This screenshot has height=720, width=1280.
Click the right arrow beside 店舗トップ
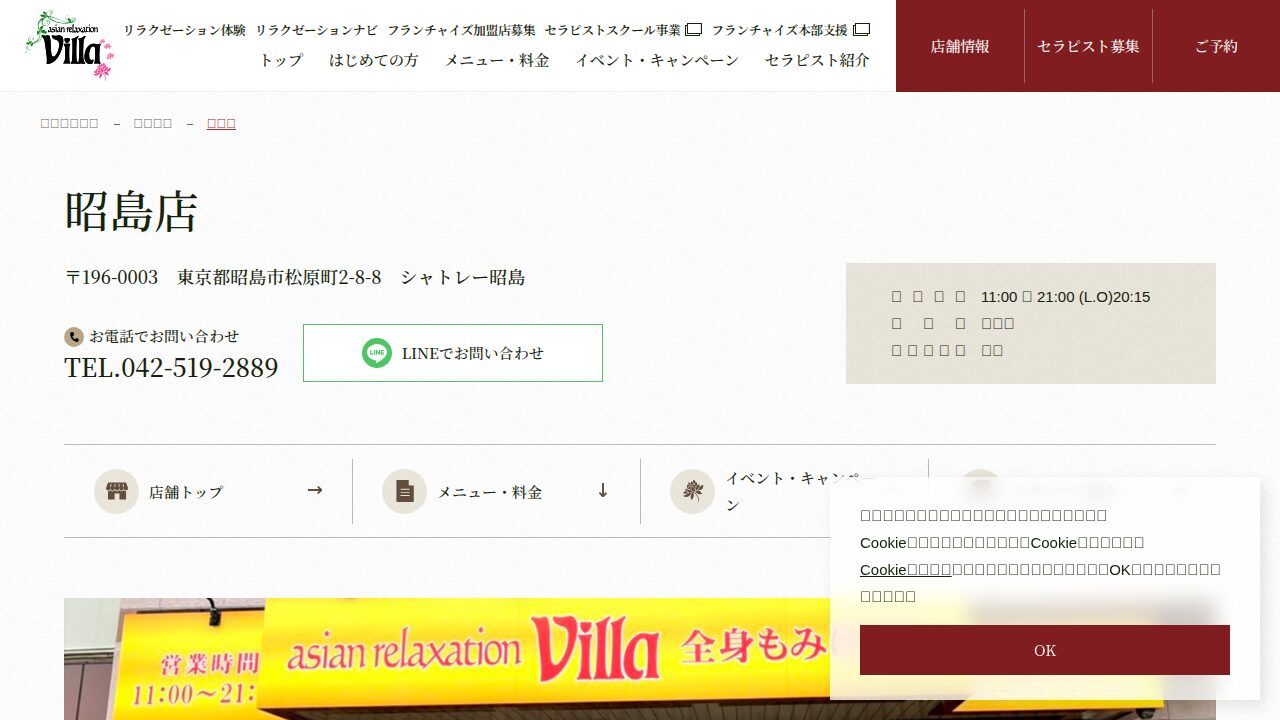point(315,490)
